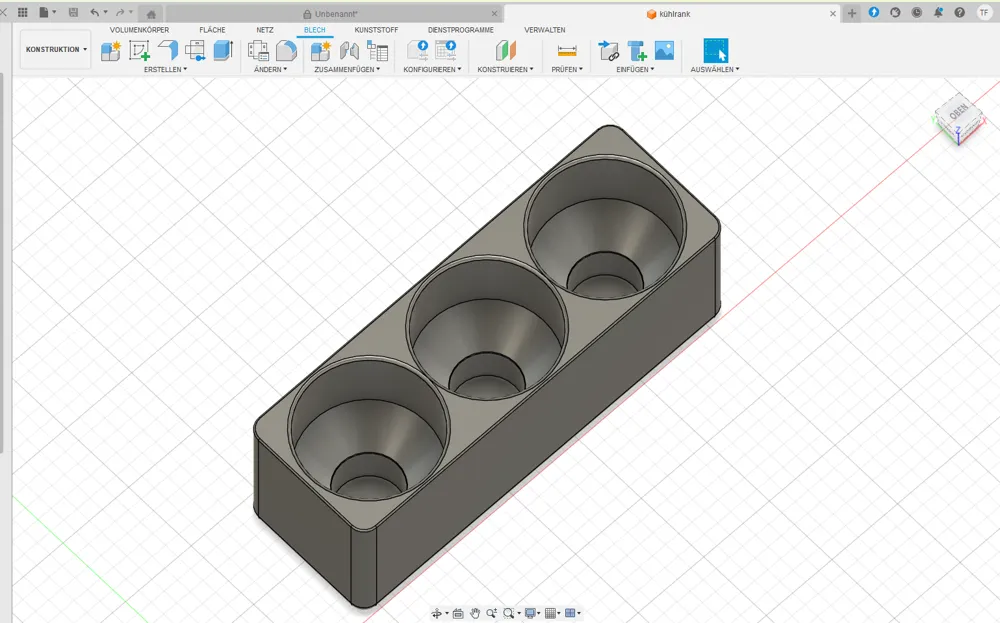Close the Unbenannt document tab

pyautogui.click(x=494, y=13)
